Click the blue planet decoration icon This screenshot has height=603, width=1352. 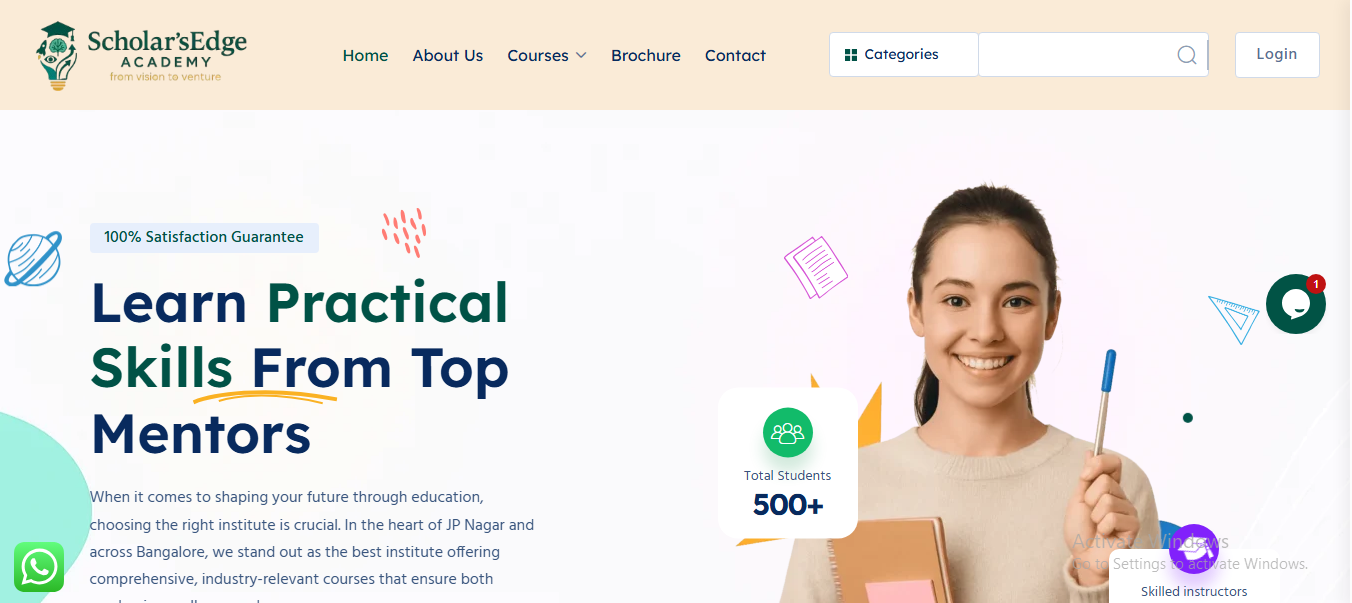33,259
